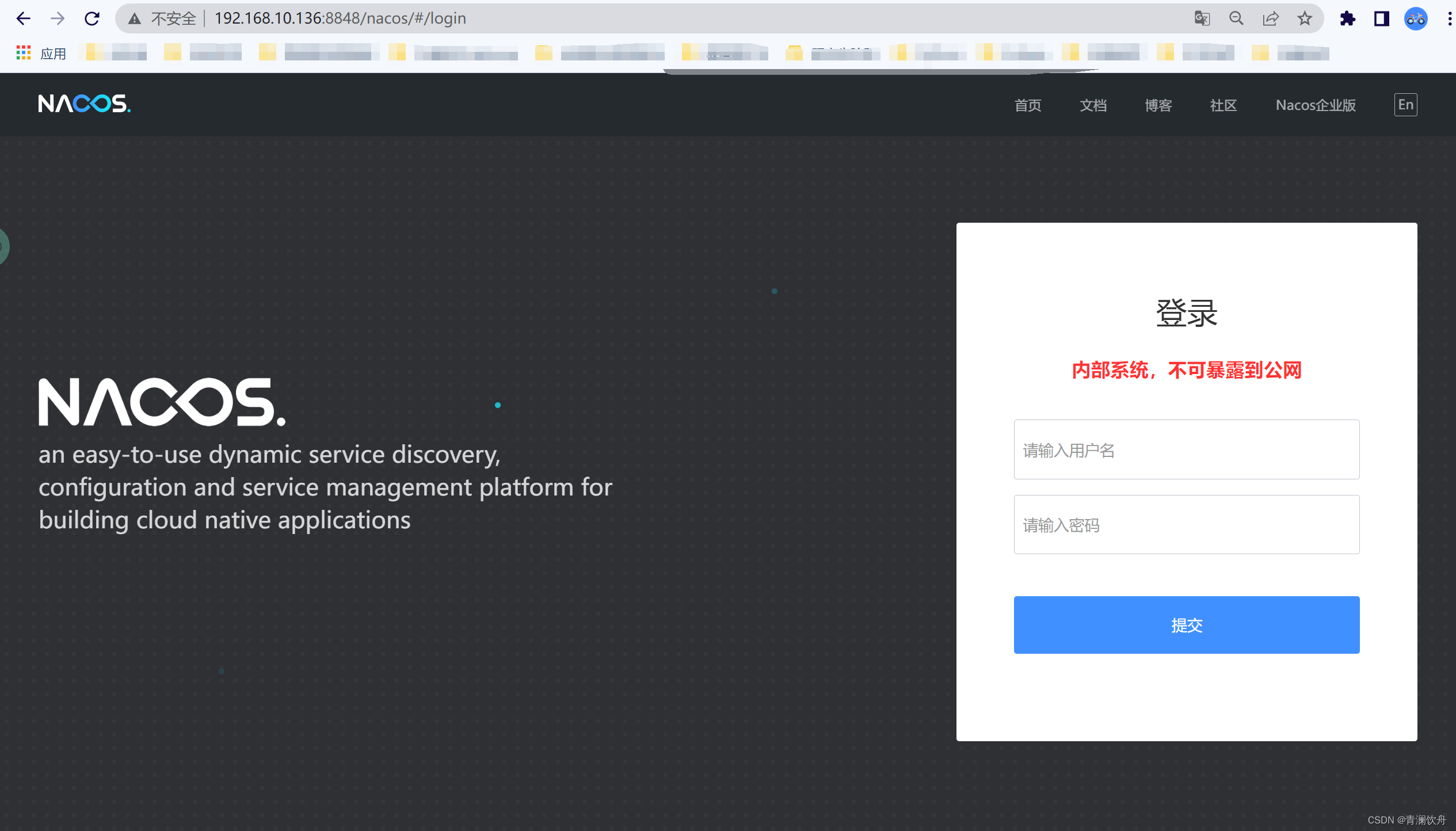Bookmark this page with the star icon
This screenshot has height=831, width=1456.
tap(1305, 18)
